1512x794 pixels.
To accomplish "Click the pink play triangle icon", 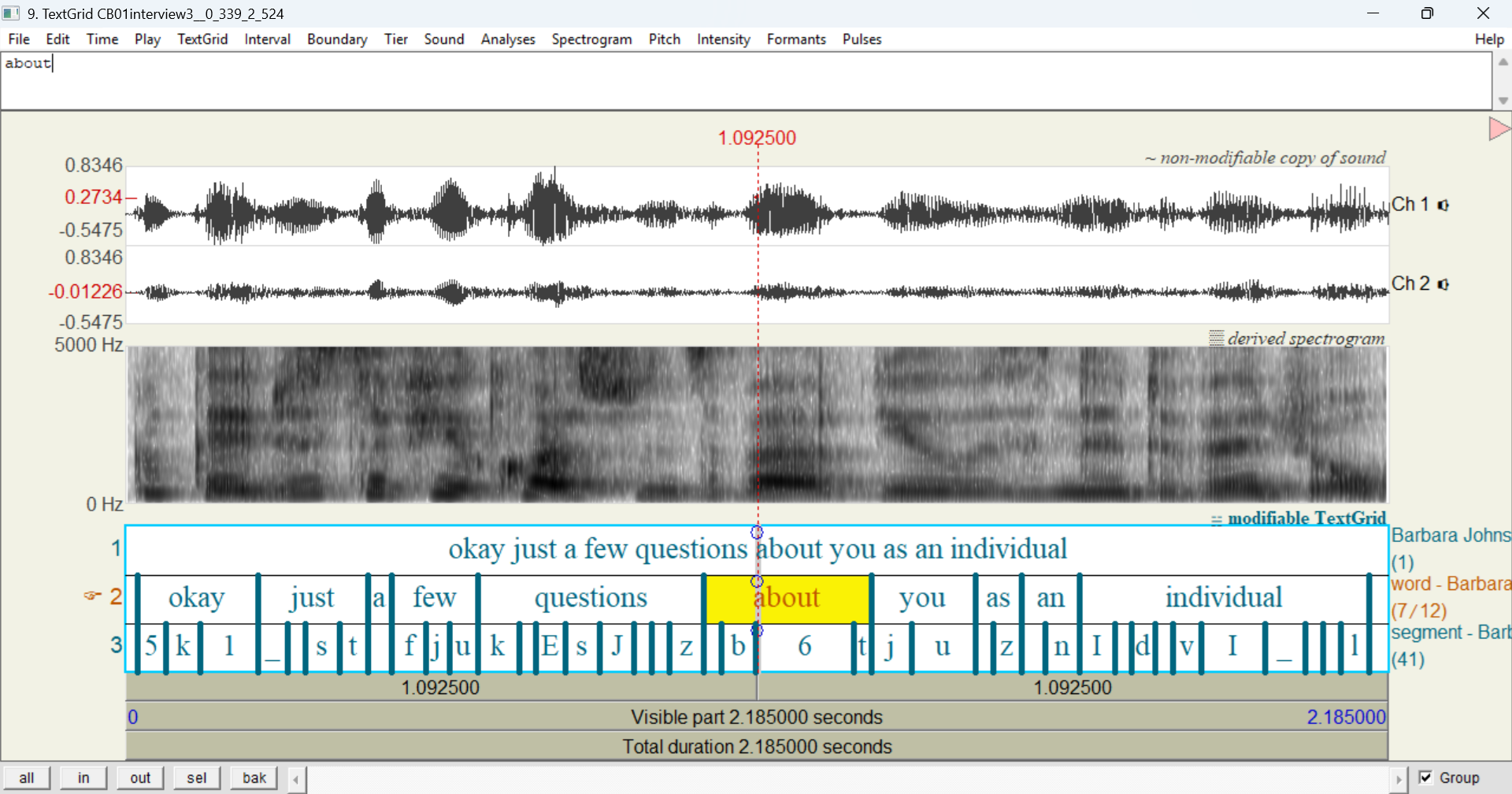I will coord(1499,128).
